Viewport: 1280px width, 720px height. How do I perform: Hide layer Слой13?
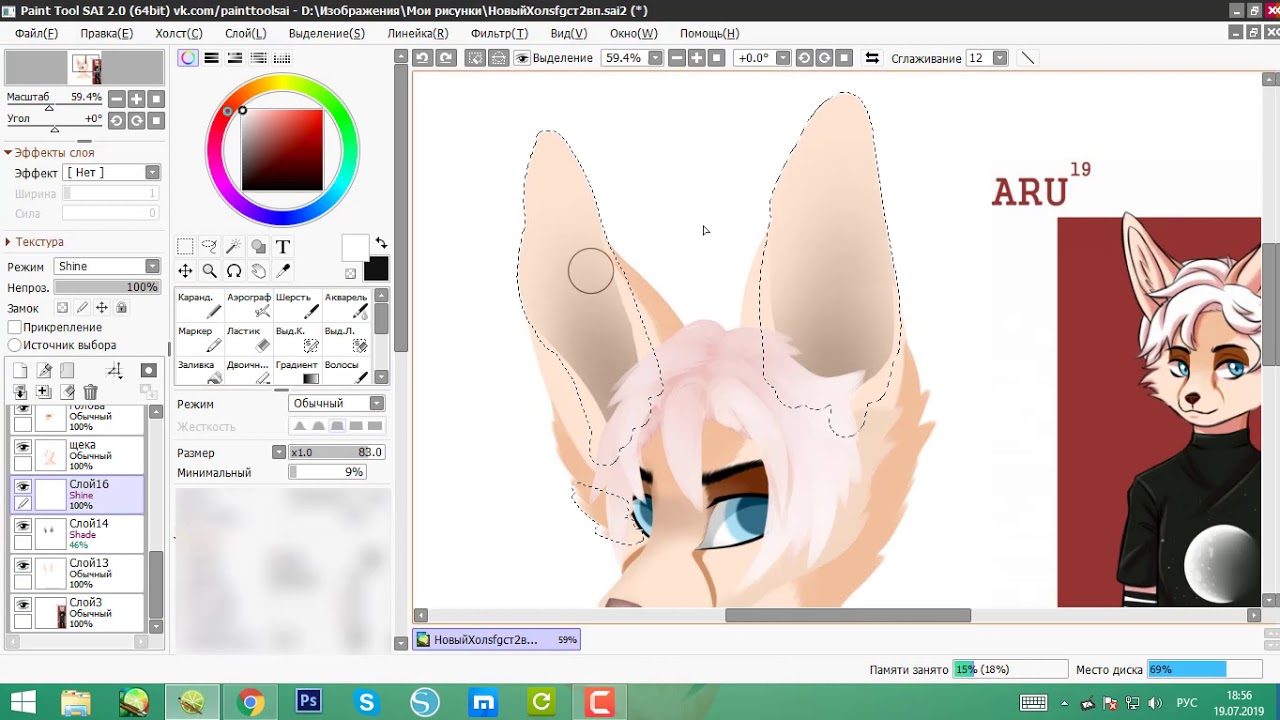[22, 565]
